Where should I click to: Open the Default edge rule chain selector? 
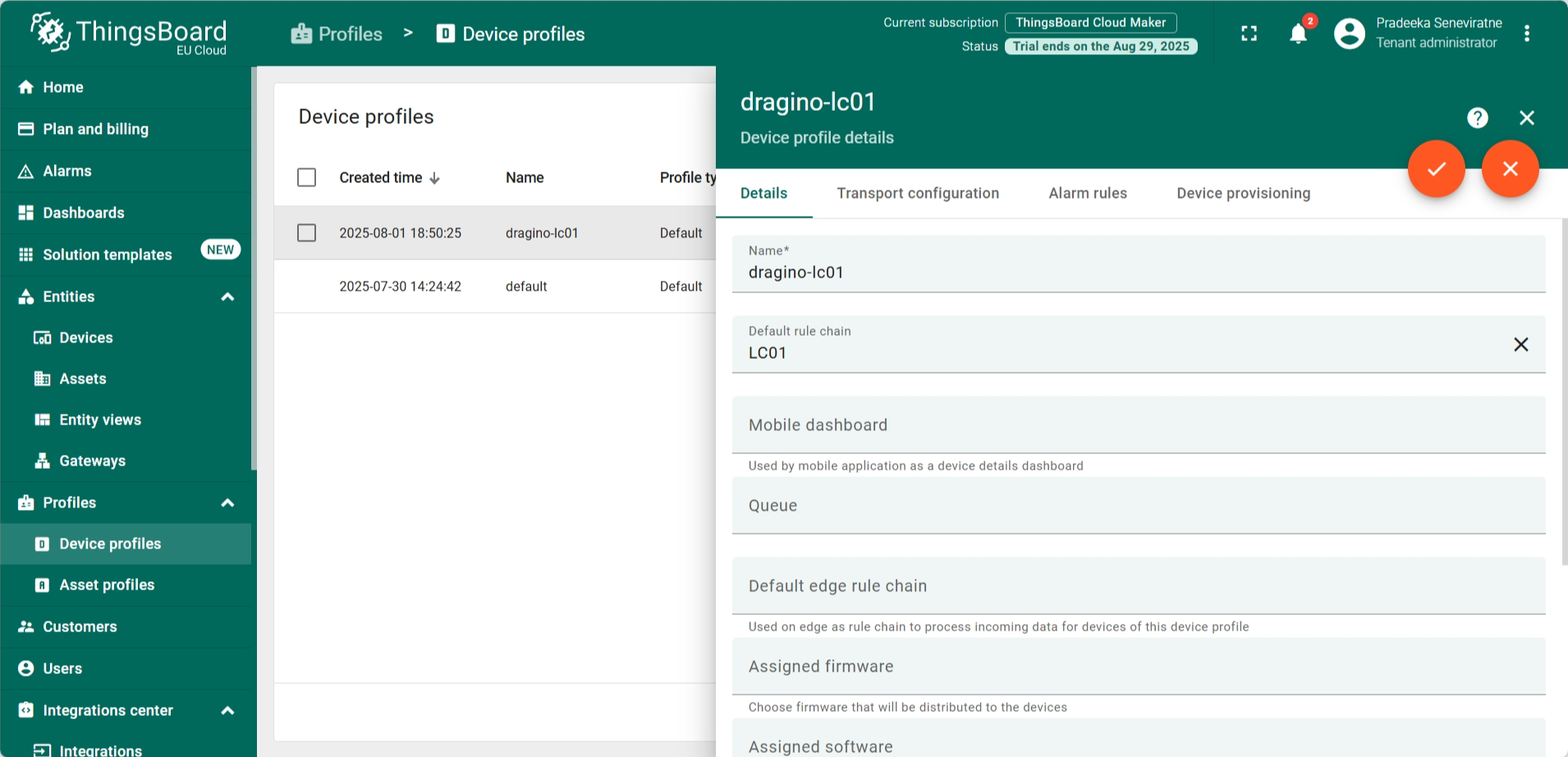[1139, 586]
